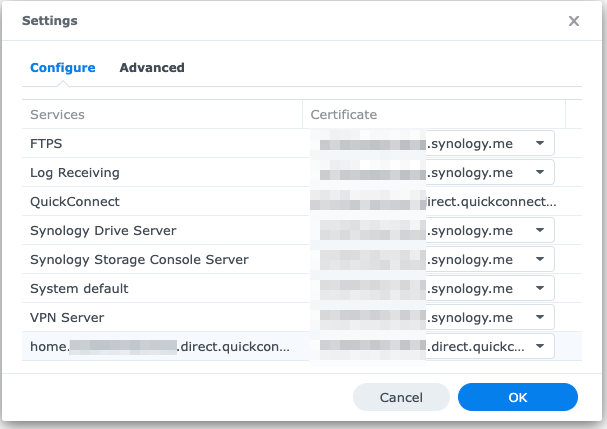Select the Log Receiving service label
The width and height of the screenshot is (607, 429).
click(75, 173)
